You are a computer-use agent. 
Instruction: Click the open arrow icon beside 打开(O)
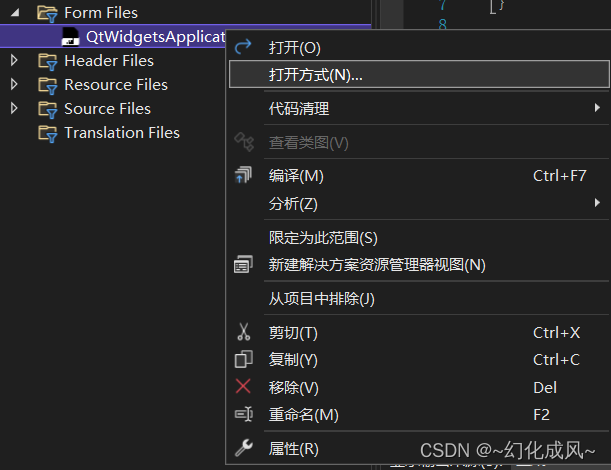point(243,47)
